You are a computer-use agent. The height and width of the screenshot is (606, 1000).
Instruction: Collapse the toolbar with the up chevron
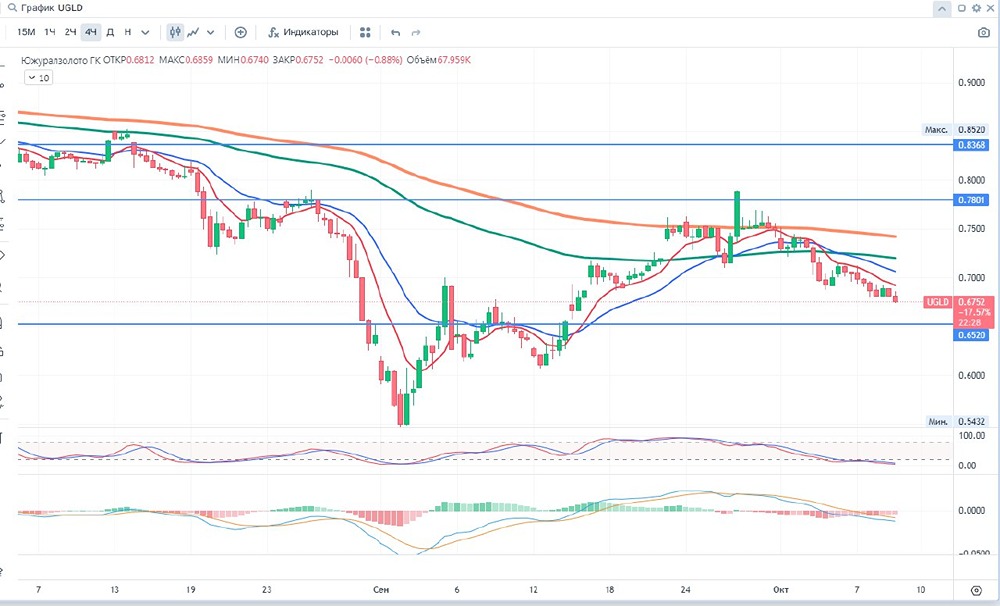942,9
